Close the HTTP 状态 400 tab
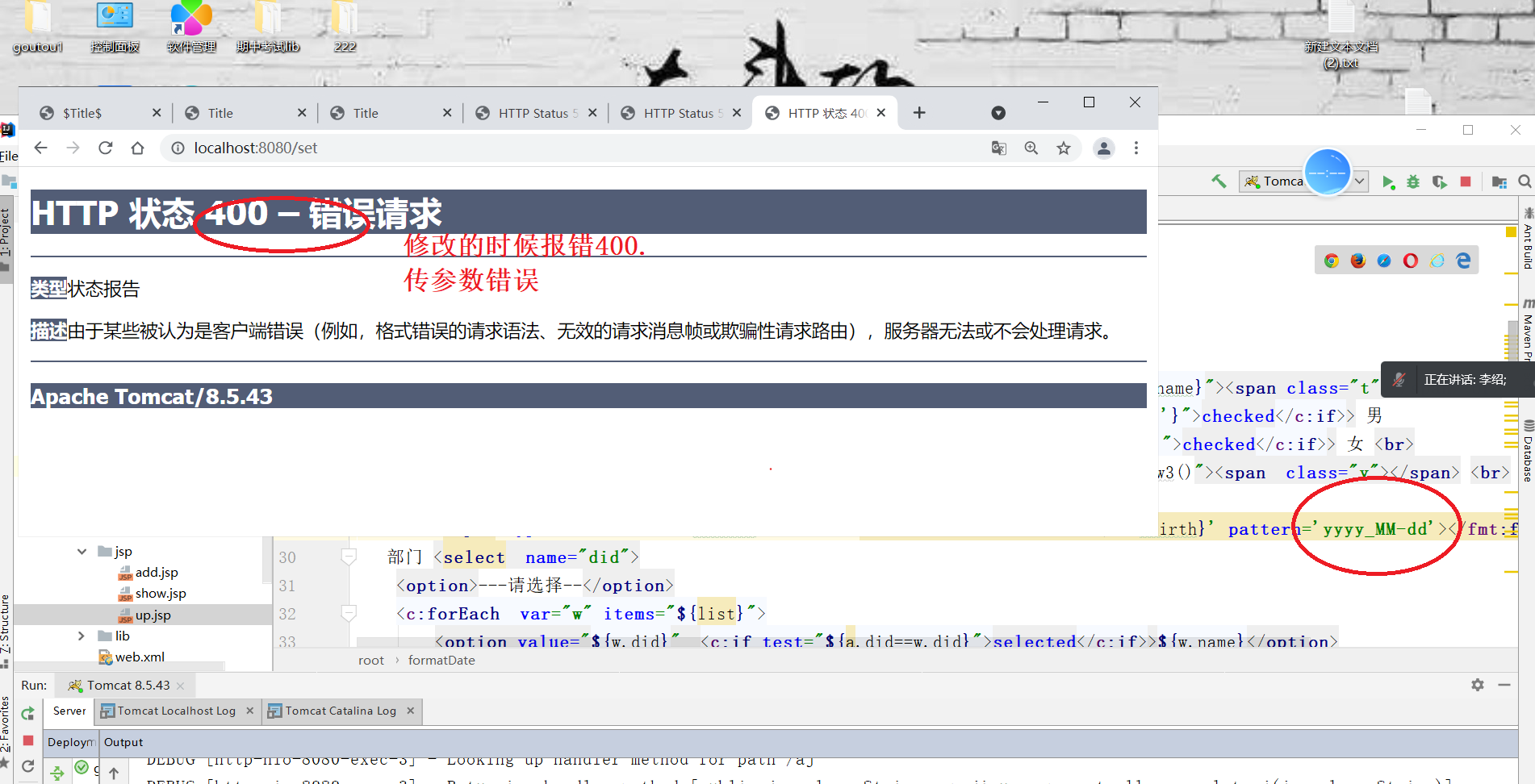The height and width of the screenshot is (784, 1535). tap(881, 113)
